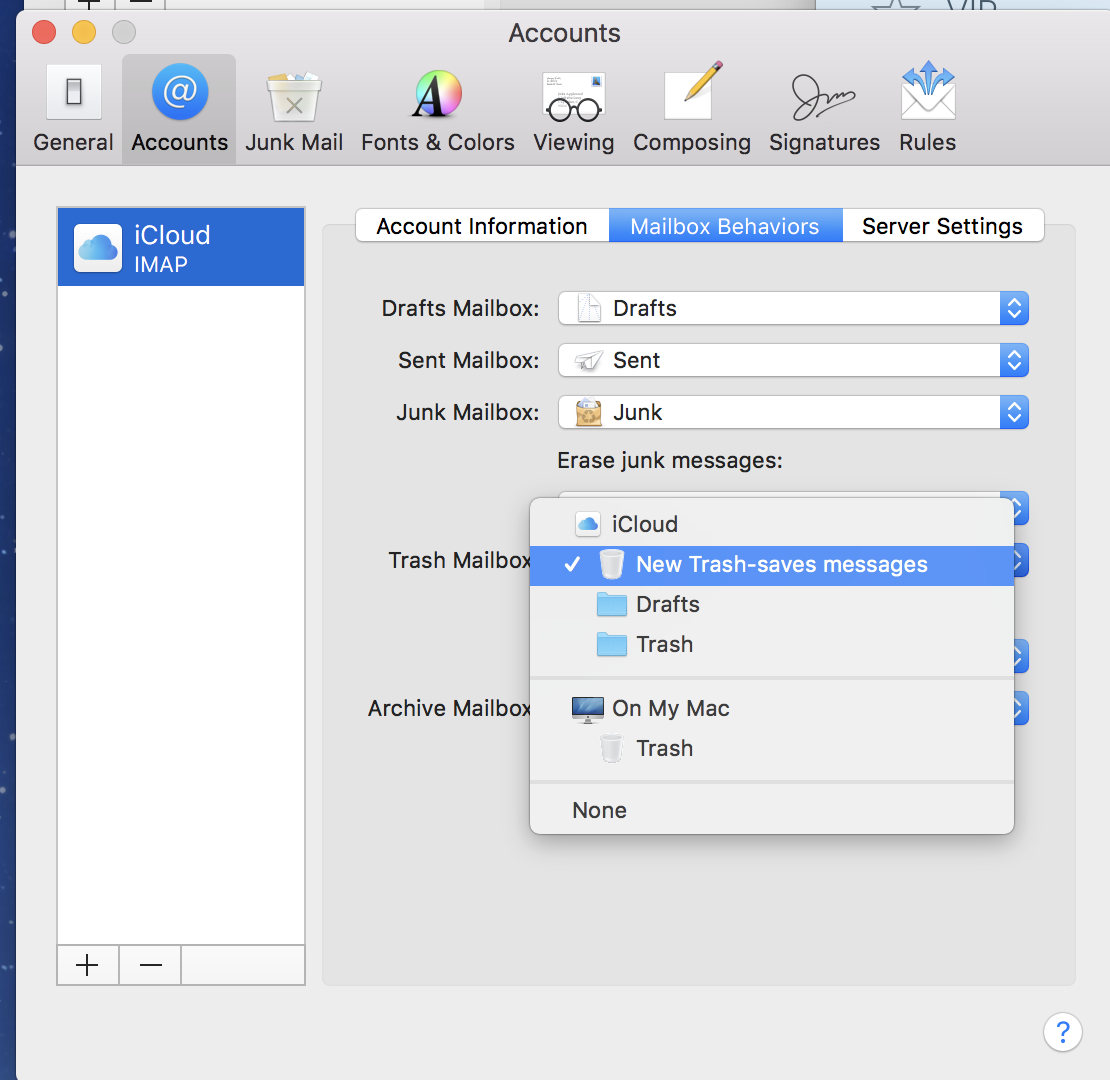The width and height of the screenshot is (1110, 1080).
Task: Click the Archive Mailbox label
Action: coord(450,708)
